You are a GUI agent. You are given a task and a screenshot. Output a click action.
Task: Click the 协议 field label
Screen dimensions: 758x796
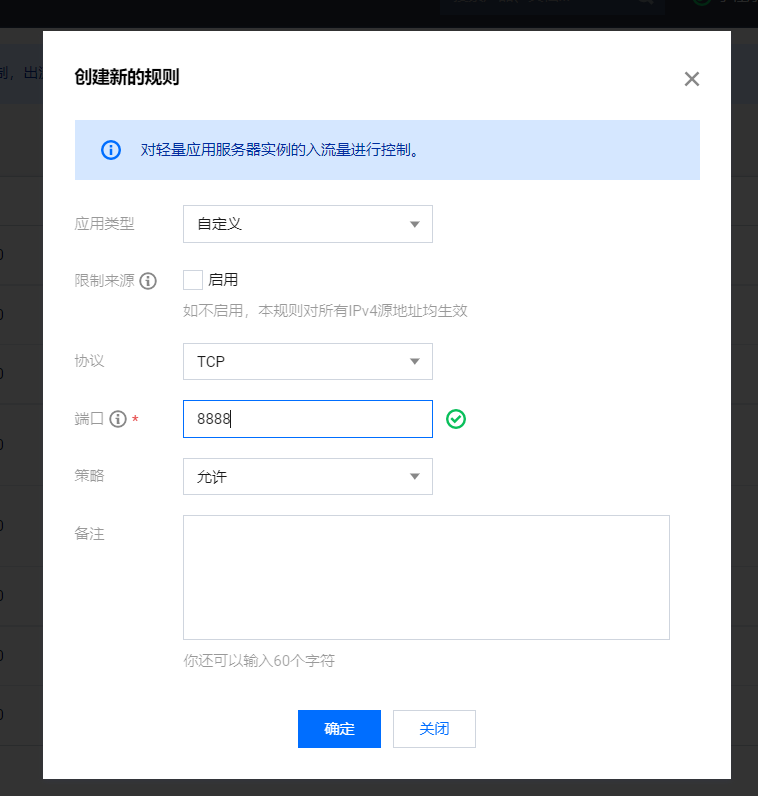coord(89,361)
